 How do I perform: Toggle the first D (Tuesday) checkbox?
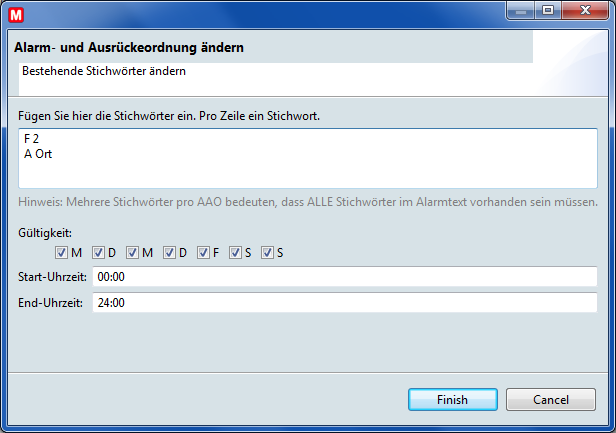click(99, 253)
